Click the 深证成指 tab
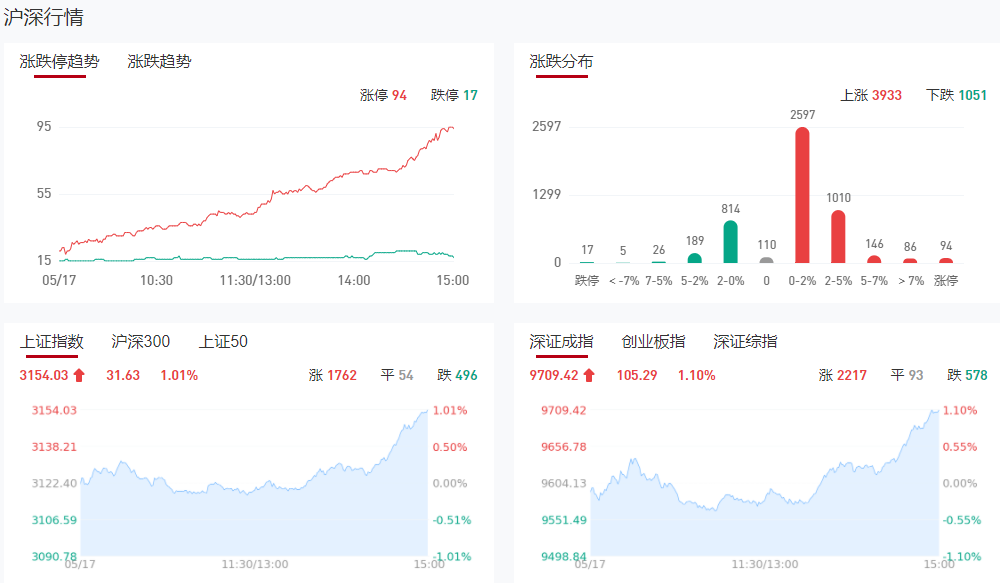The height and width of the screenshot is (583, 1000). tap(561, 342)
